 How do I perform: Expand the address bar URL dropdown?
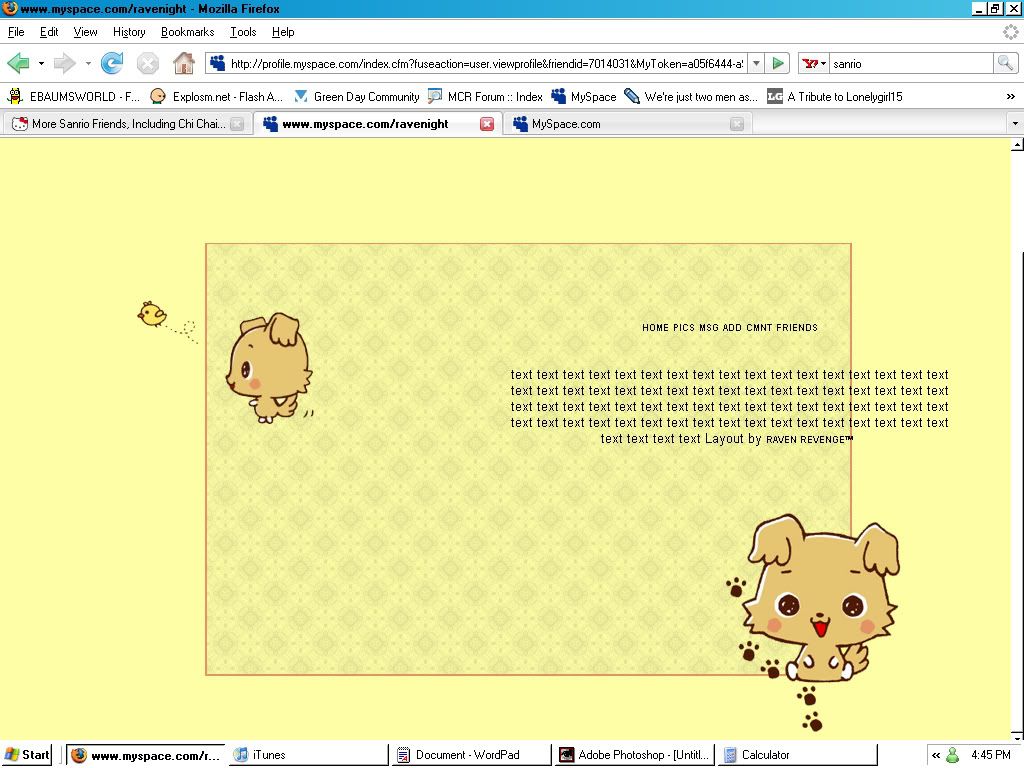[x=756, y=64]
